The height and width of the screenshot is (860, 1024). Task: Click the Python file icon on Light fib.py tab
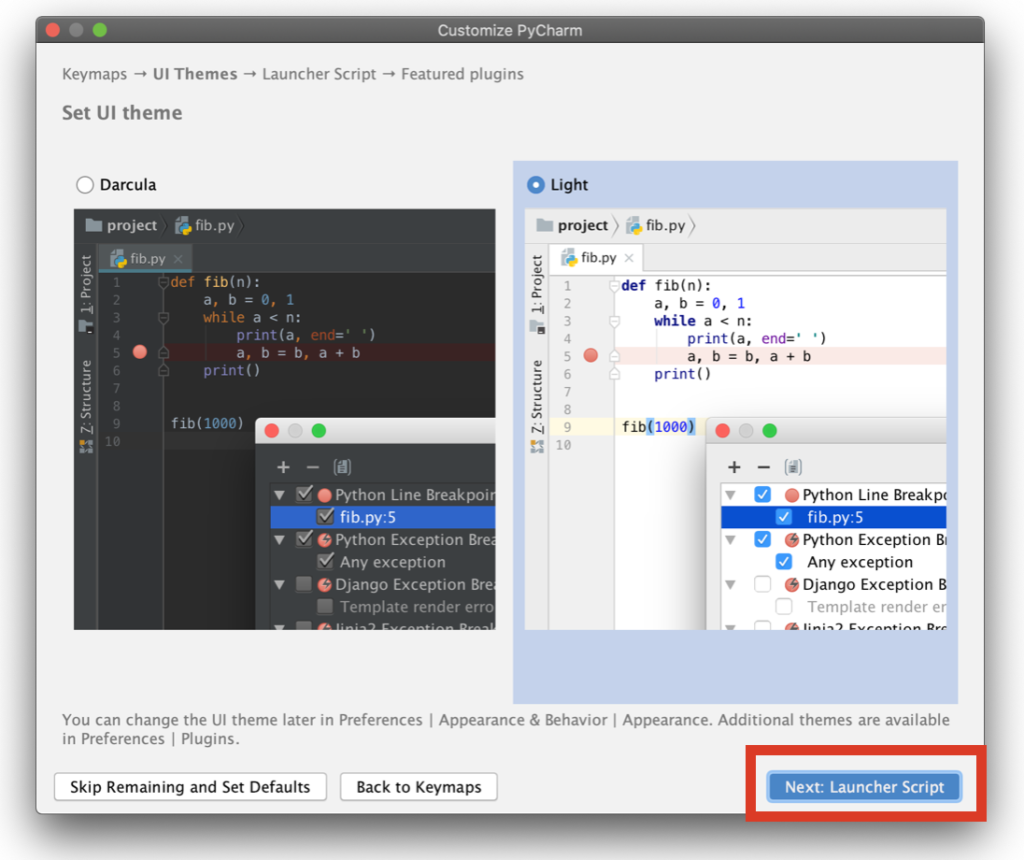click(x=570, y=258)
